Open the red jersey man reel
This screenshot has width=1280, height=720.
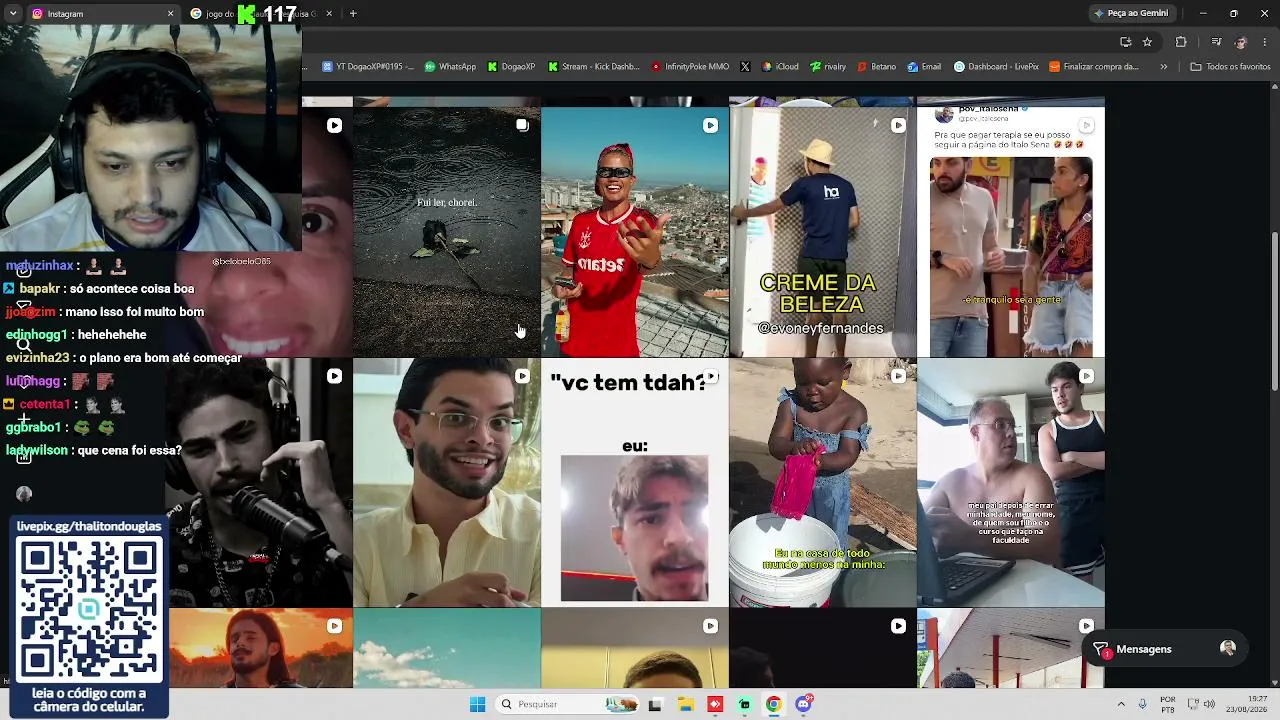click(x=634, y=232)
